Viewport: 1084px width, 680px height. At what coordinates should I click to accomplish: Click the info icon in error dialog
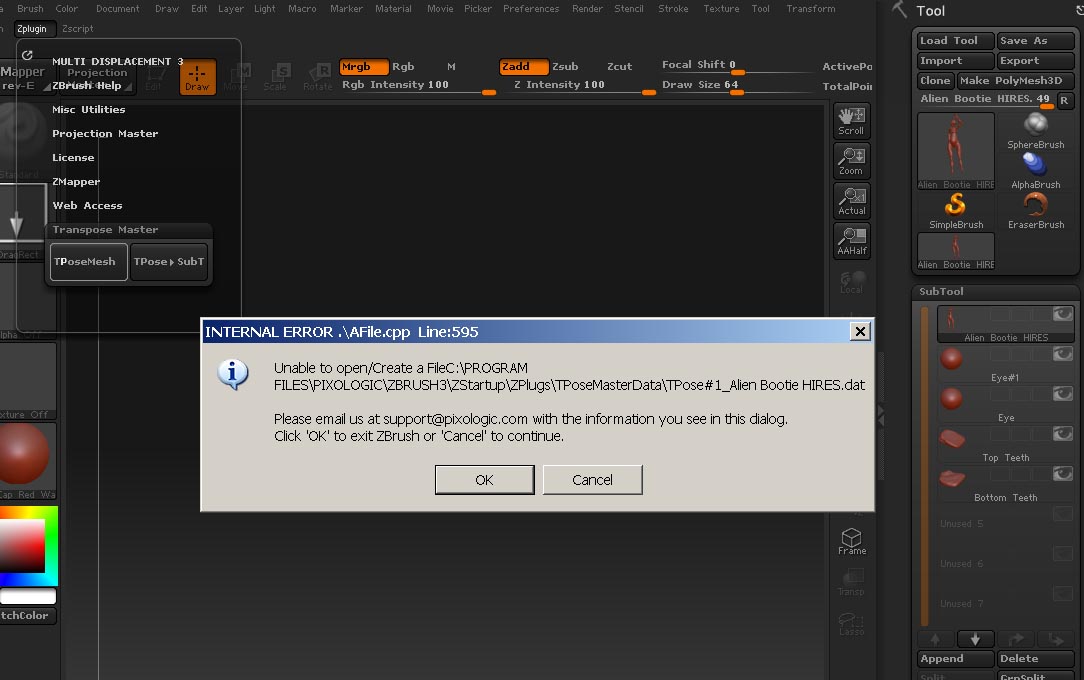(232, 374)
